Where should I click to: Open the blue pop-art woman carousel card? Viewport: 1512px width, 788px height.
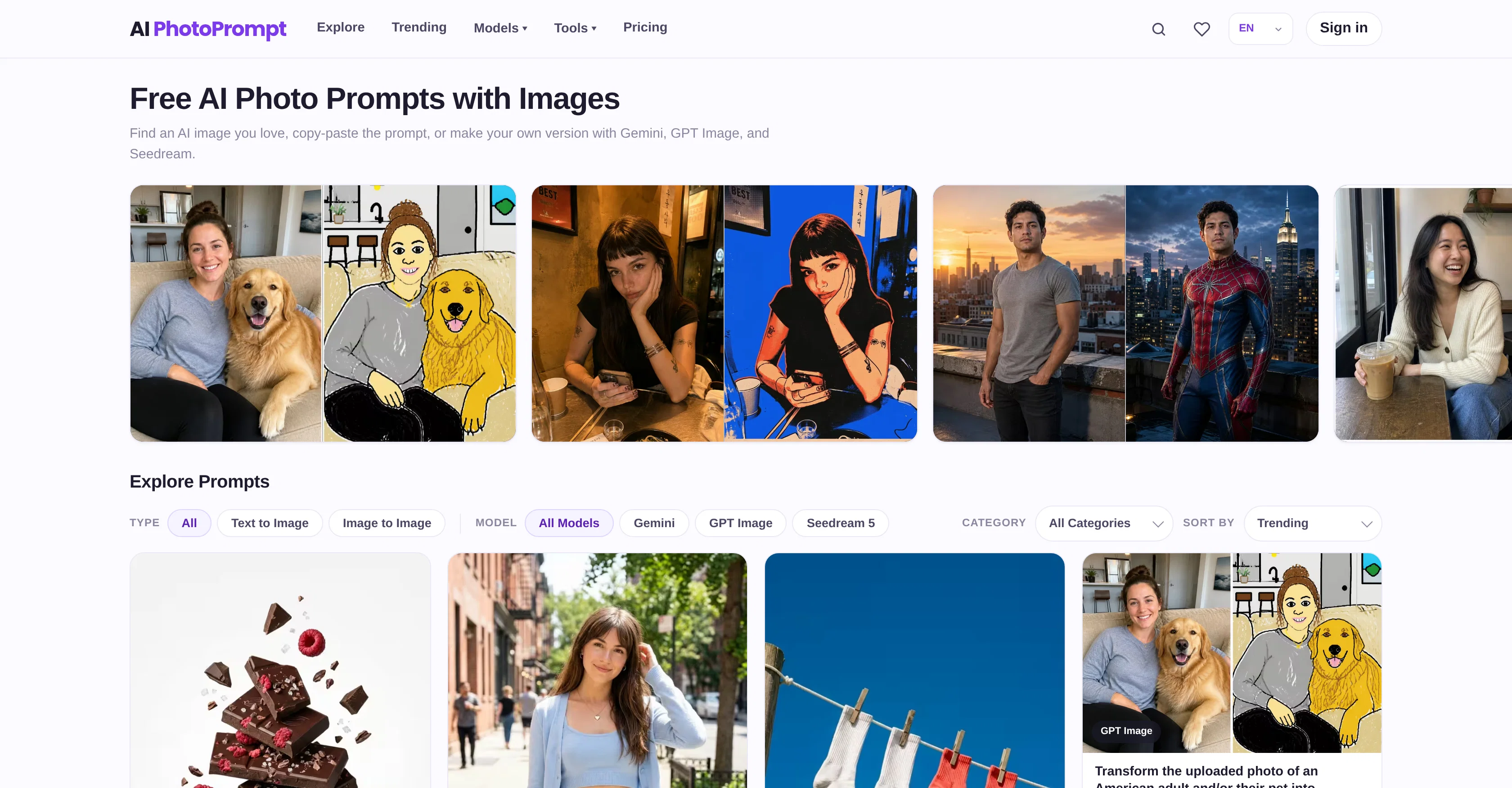pyautogui.click(x=724, y=313)
